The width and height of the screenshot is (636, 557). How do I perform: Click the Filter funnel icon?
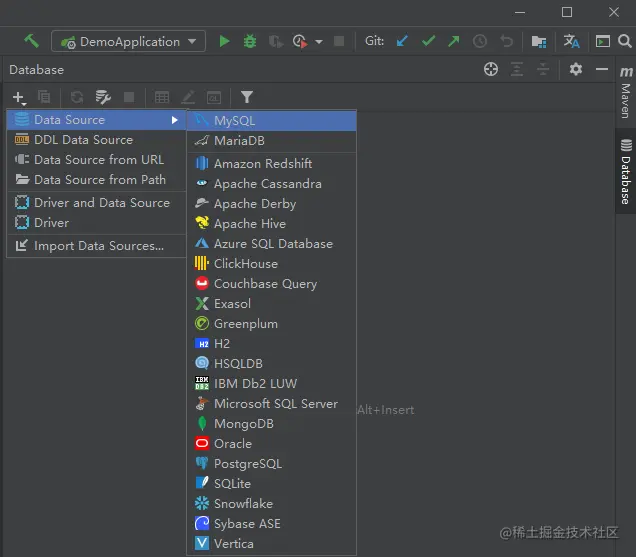(247, 97)
